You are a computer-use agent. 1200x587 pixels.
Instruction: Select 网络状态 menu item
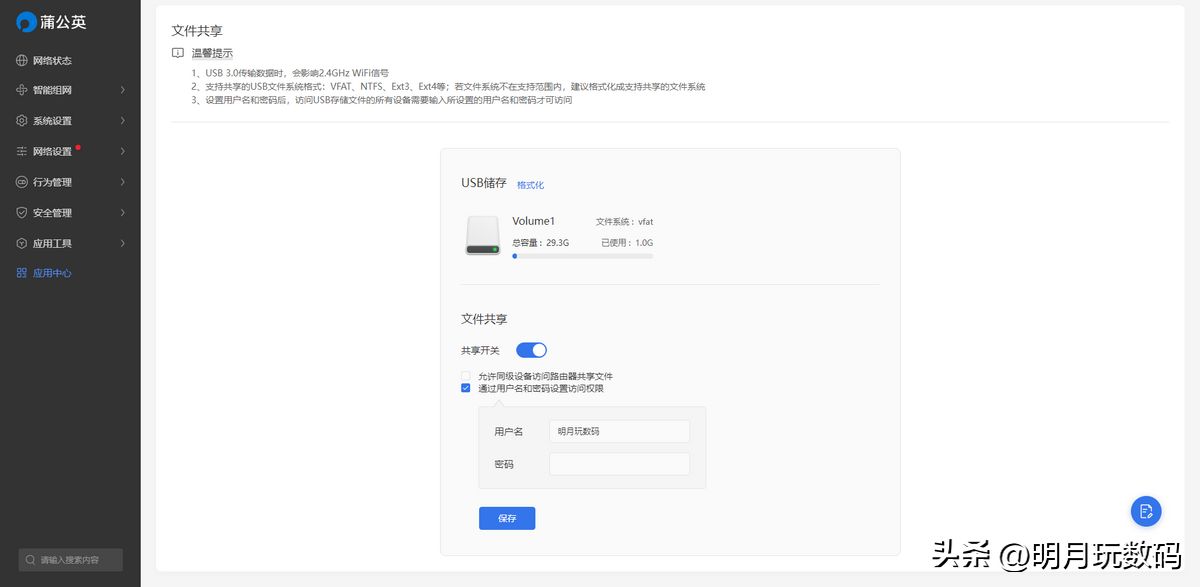(52, 60)
